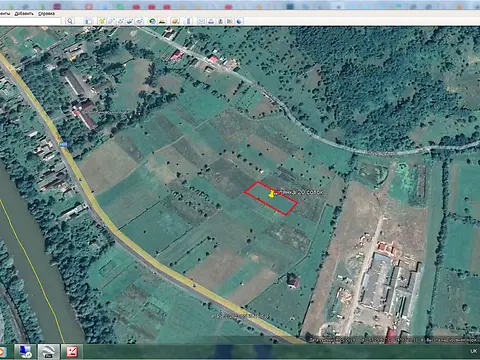Click the yellow pushpin placemark on map

click(x=272, y=194)
